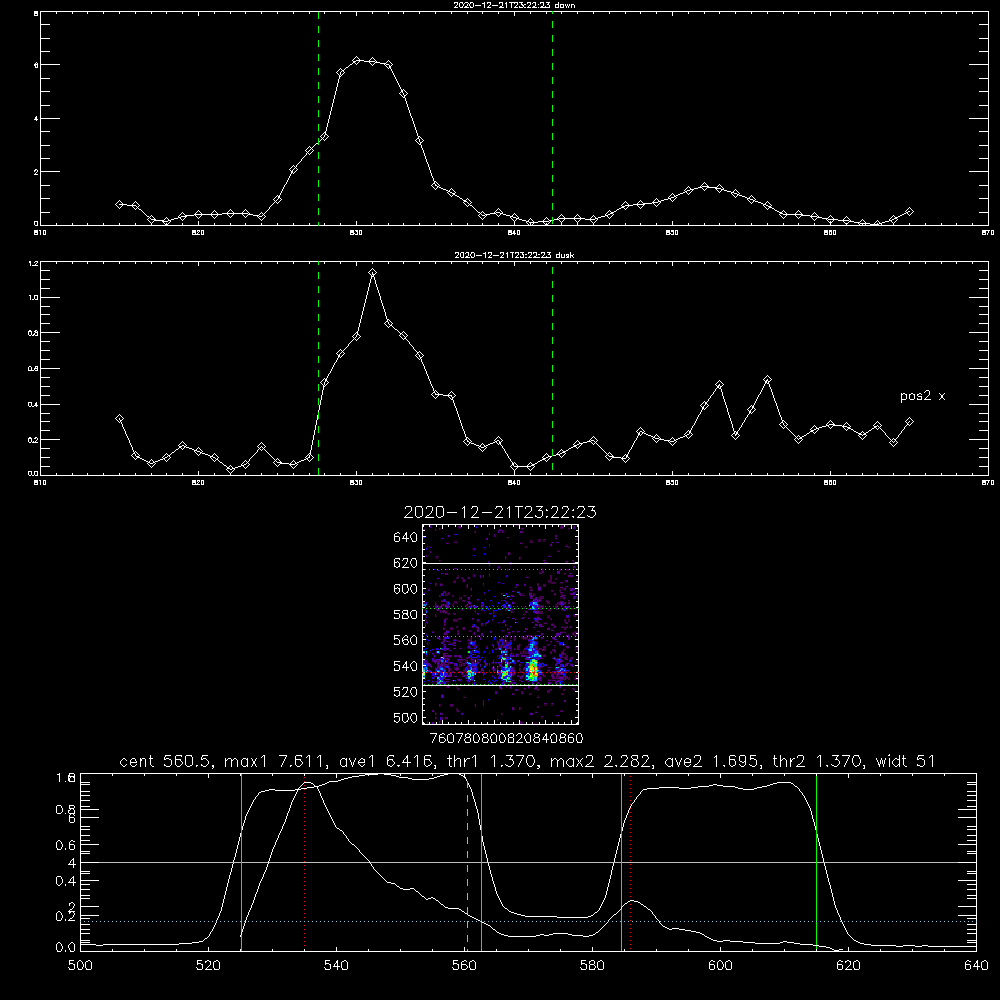The image size is (1000, 1000).
Task: Click spectral image y-axis label 640
Action: point(406,538)
